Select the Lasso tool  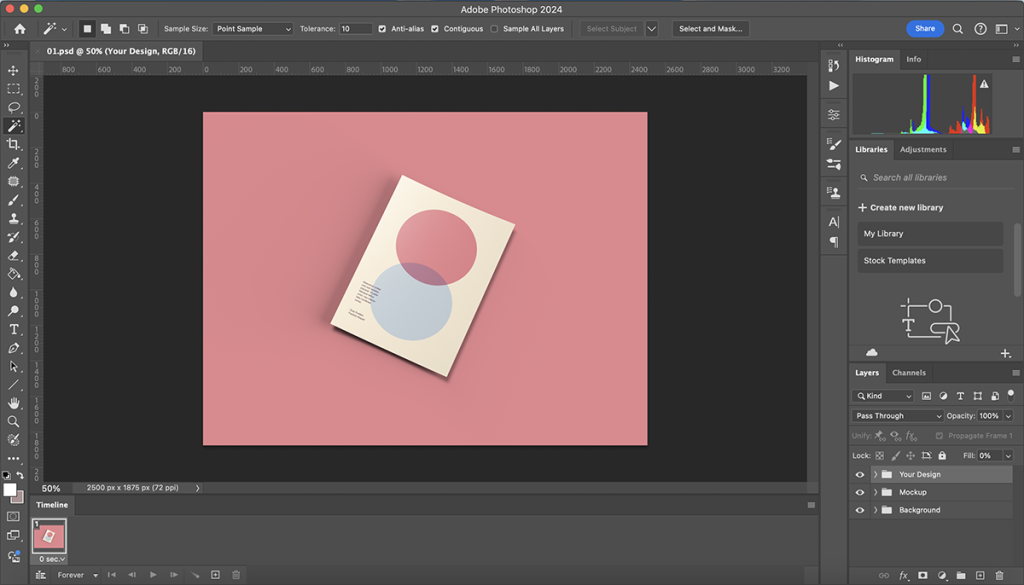(x=14, y=107)
